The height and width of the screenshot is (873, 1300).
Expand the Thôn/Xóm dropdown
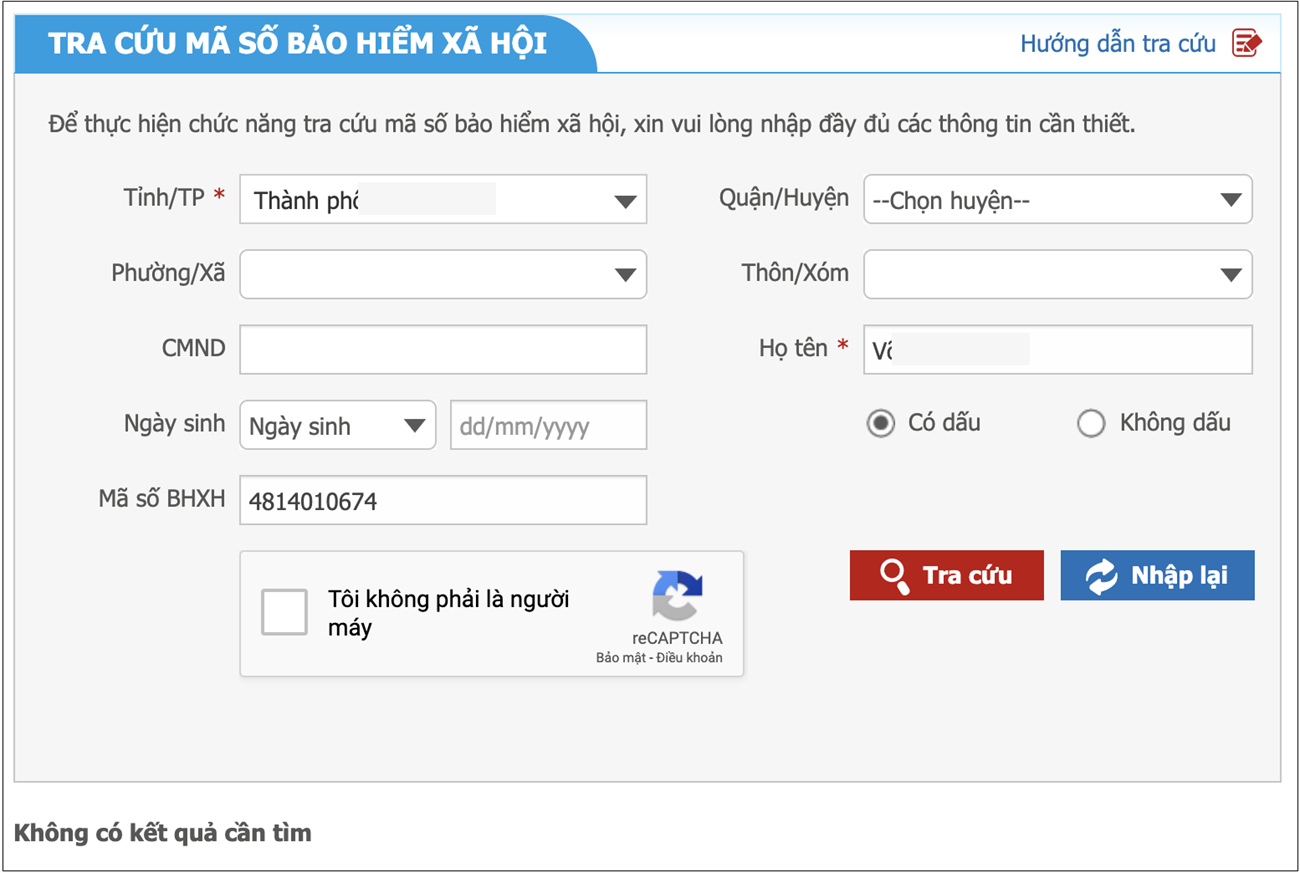1058,274
